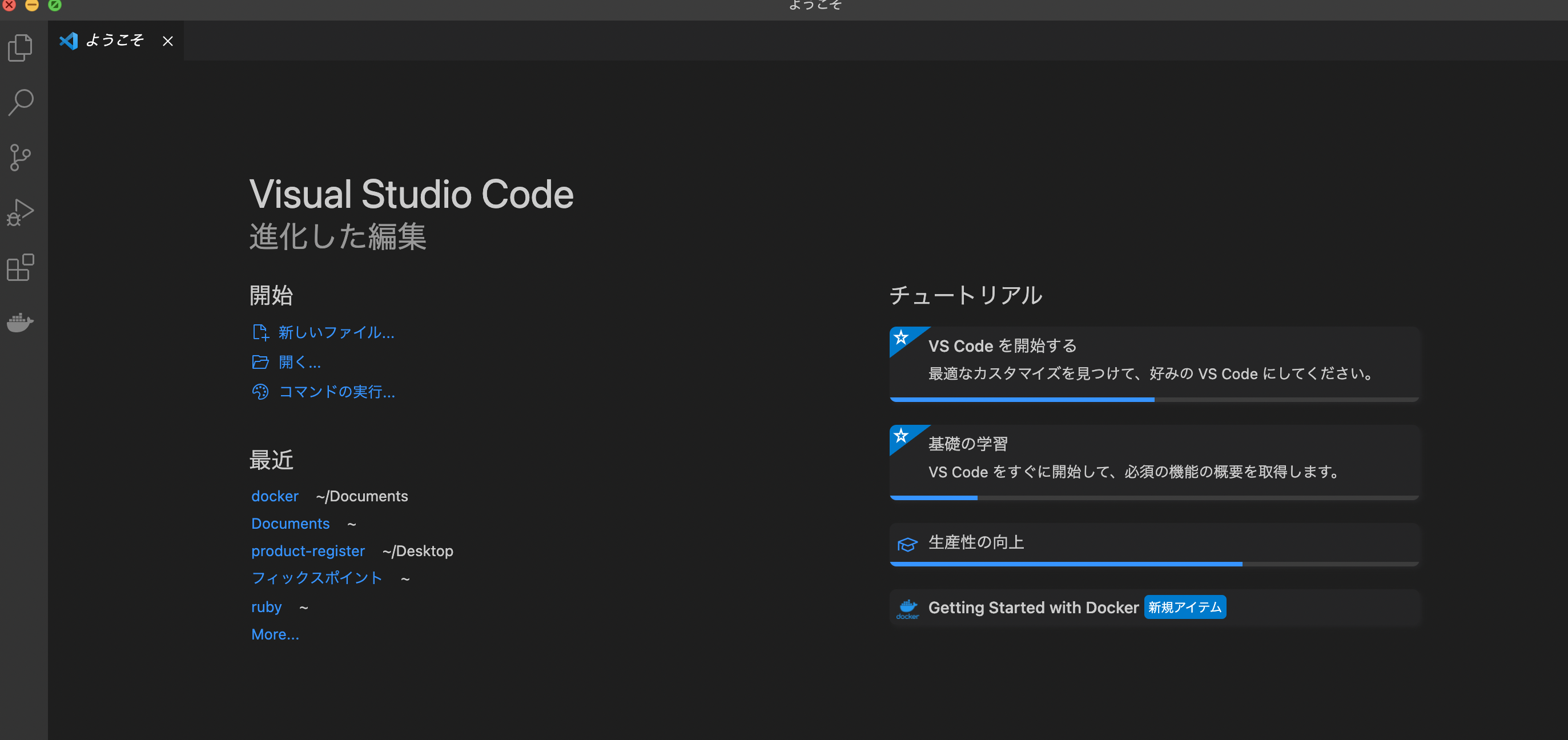
Task: Open recent folder Documents
Action: (290, 524)
